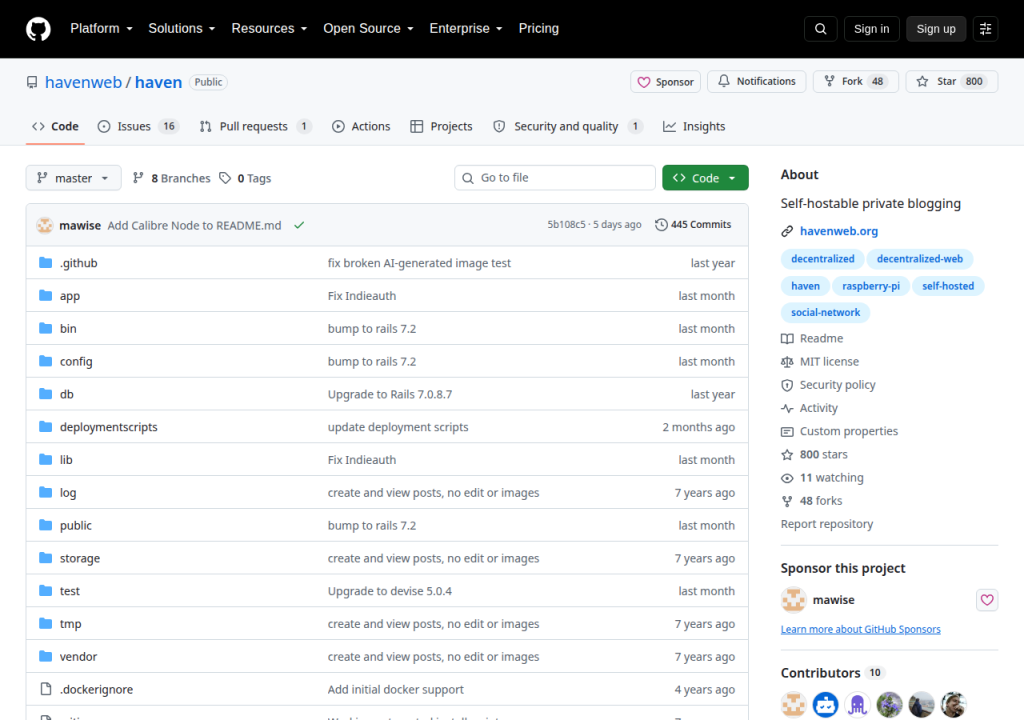Click the Notifications bell button
Viewport: 1024px width, 720px height.
pos(757,81)
